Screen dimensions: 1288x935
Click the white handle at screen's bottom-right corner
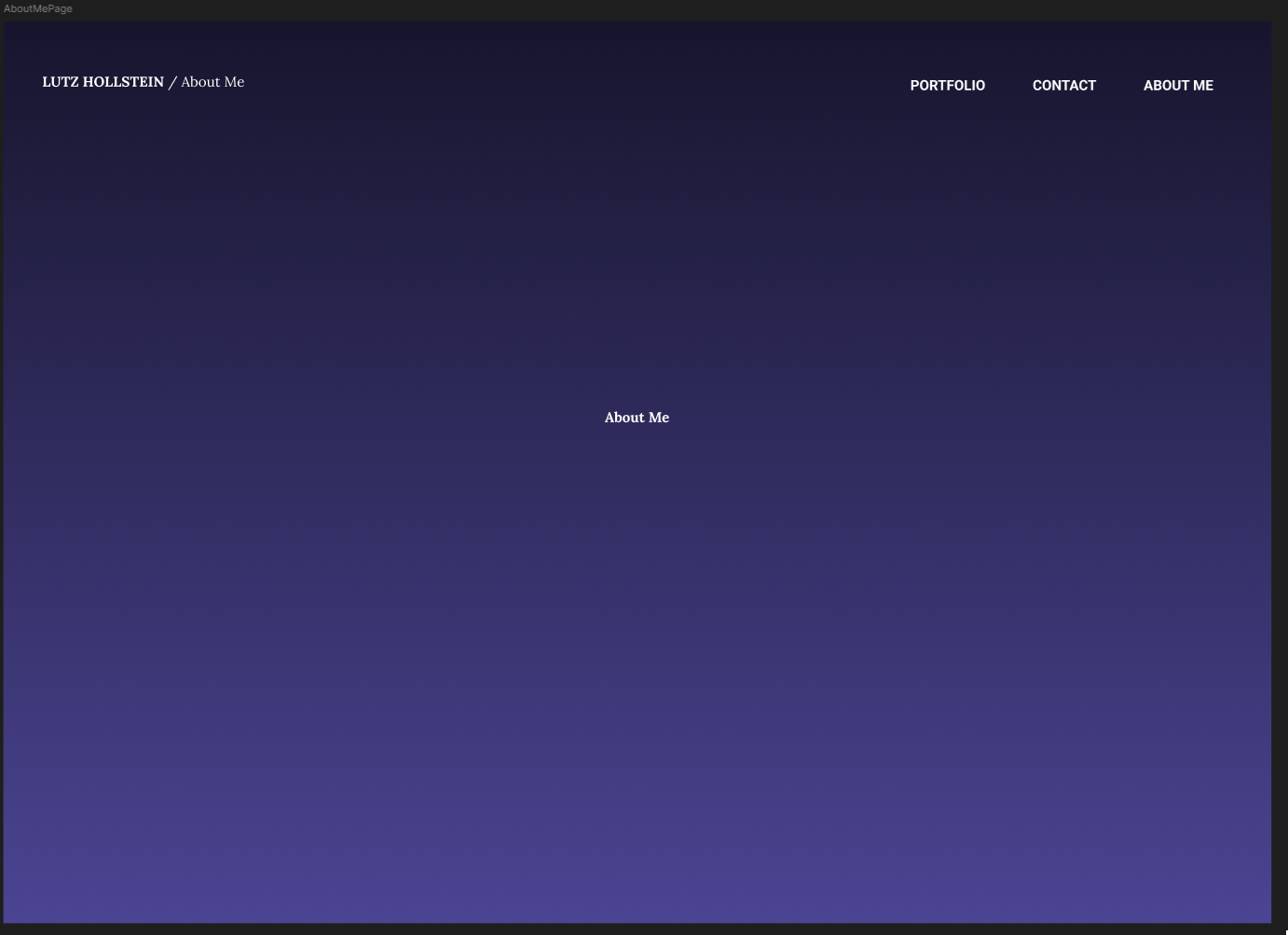click(x=1285, y=932)
